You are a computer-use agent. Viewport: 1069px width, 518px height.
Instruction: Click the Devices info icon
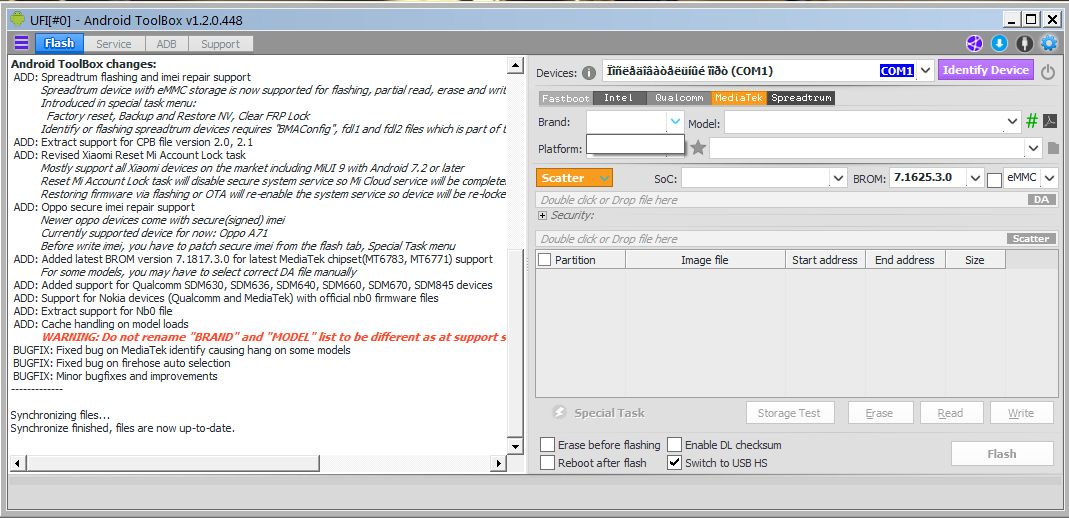(588, 73)
